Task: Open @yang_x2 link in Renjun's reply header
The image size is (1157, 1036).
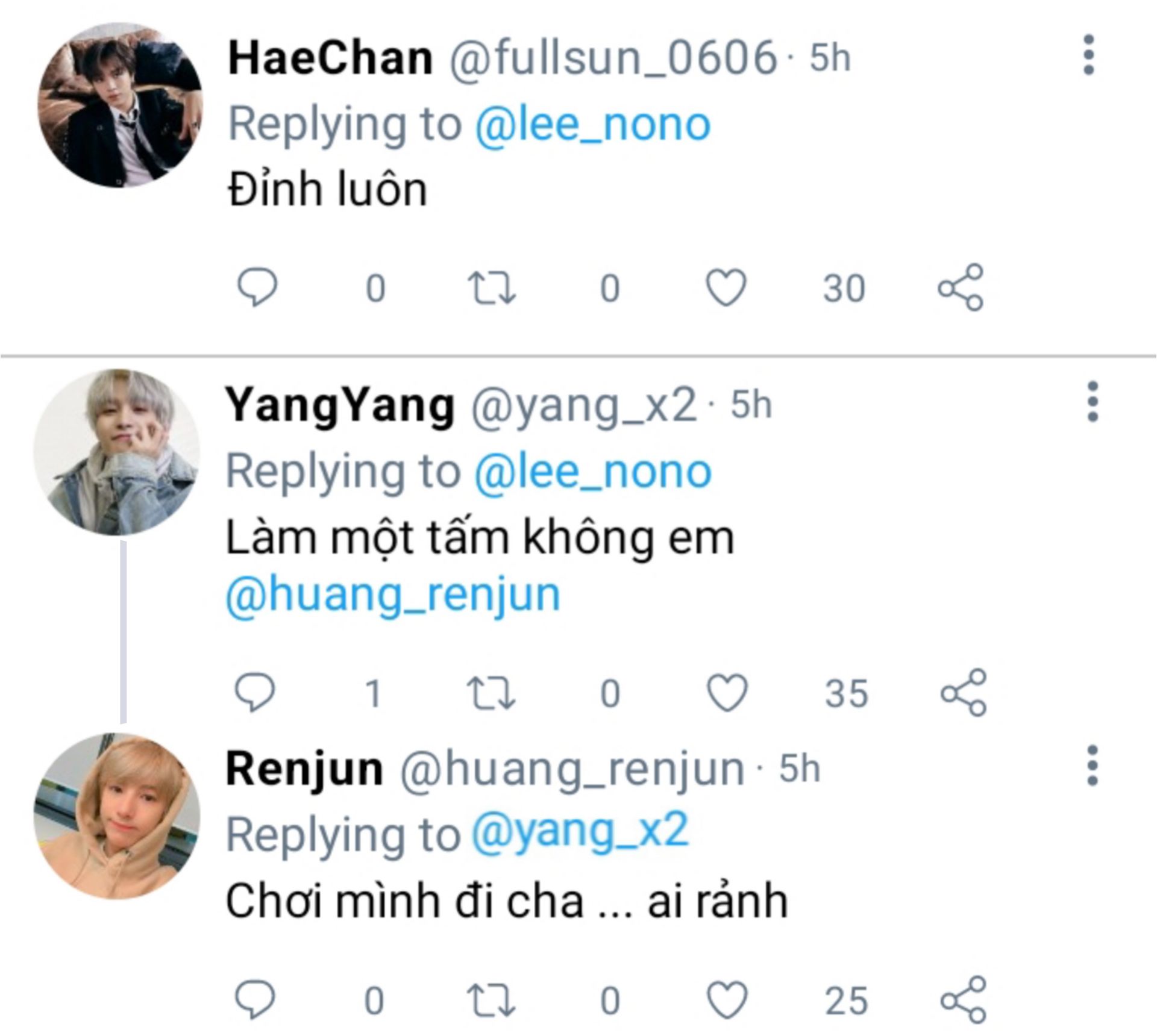Action: point(579,832)
